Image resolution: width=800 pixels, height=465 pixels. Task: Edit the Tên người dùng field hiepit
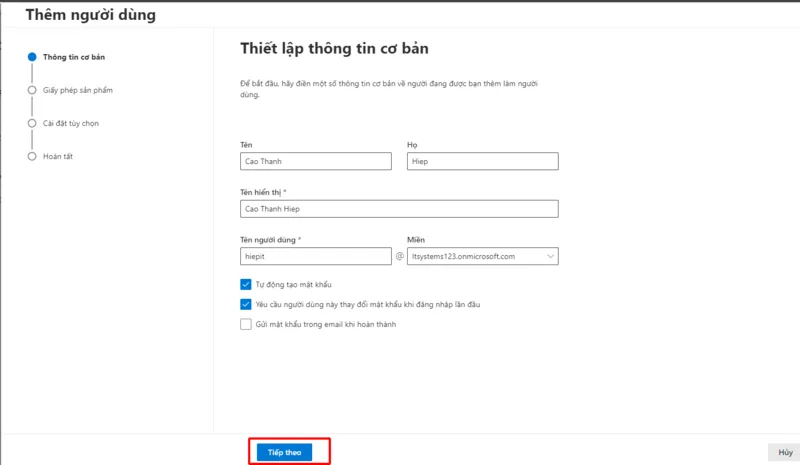click(x=316, y=256)
